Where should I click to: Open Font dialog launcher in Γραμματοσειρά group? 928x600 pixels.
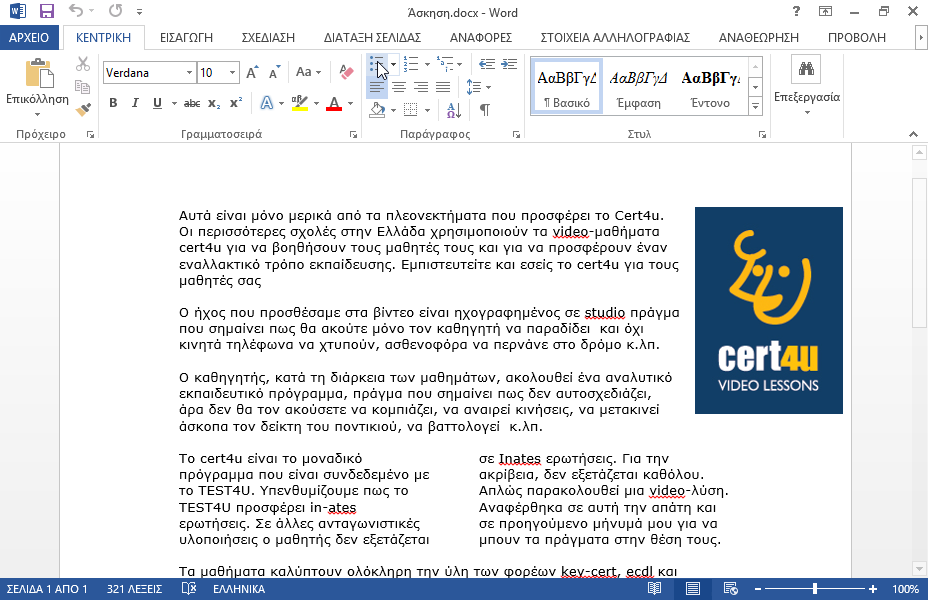pos(353,134)
